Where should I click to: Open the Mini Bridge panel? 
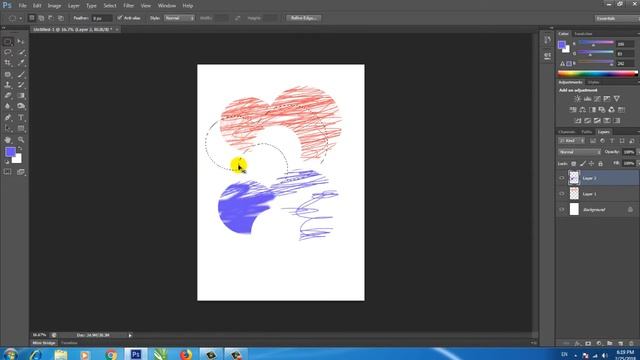(x=44, y=343)
